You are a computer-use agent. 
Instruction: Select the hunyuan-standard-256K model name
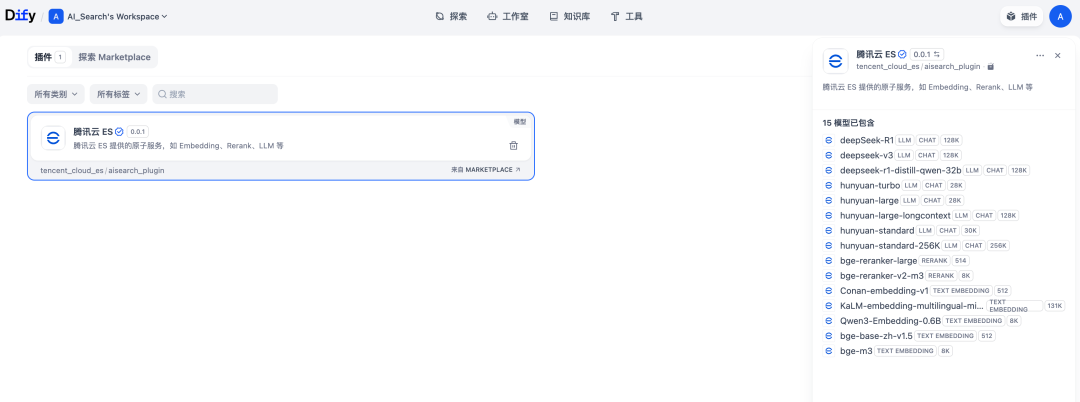coord(890,246)
